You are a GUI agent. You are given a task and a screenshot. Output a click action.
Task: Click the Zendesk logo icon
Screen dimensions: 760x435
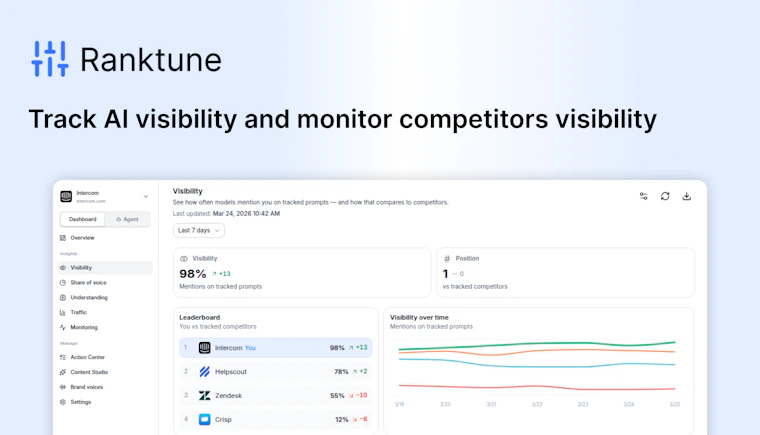(205, 396)
